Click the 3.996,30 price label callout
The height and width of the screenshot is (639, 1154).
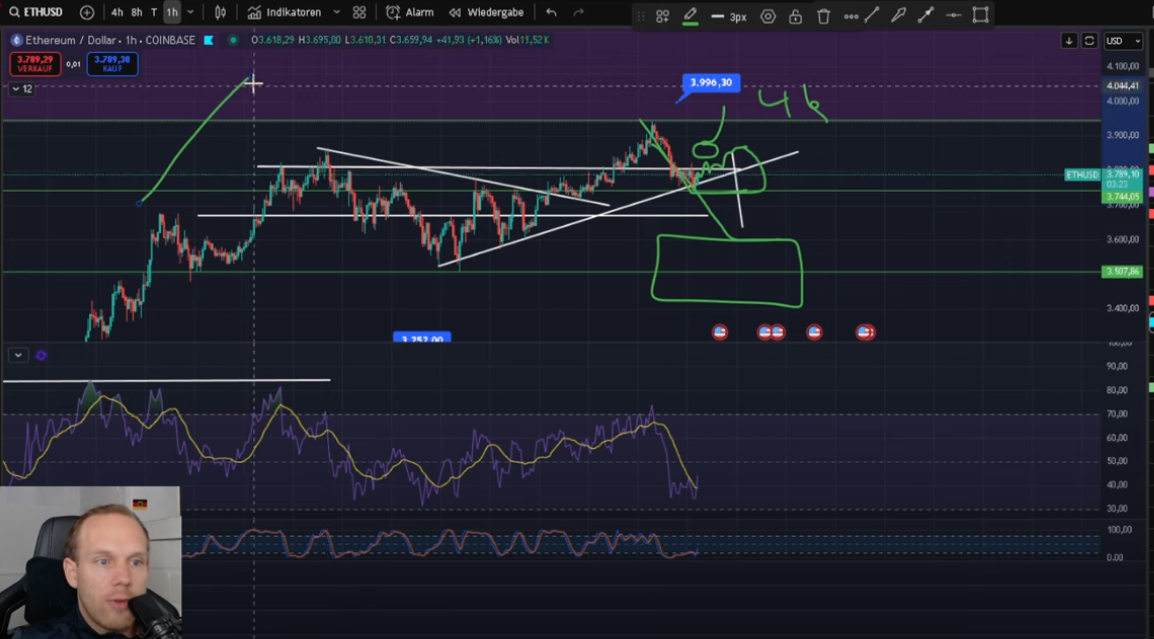pos(710,82)
